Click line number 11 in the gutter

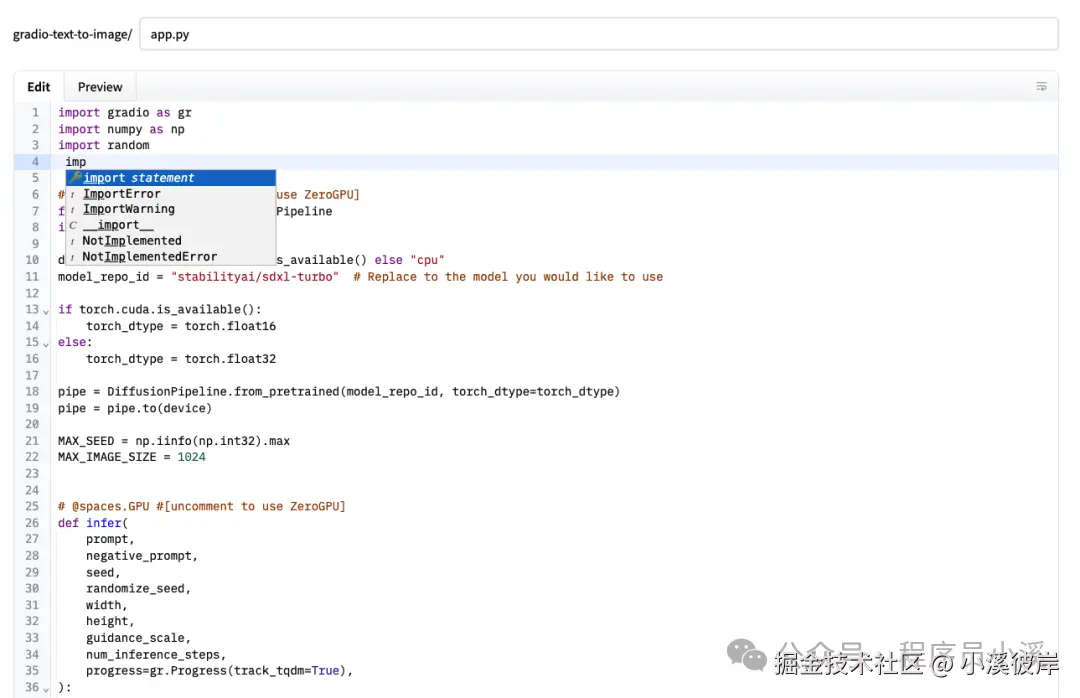pyautogui.click(x=32, y=277)
